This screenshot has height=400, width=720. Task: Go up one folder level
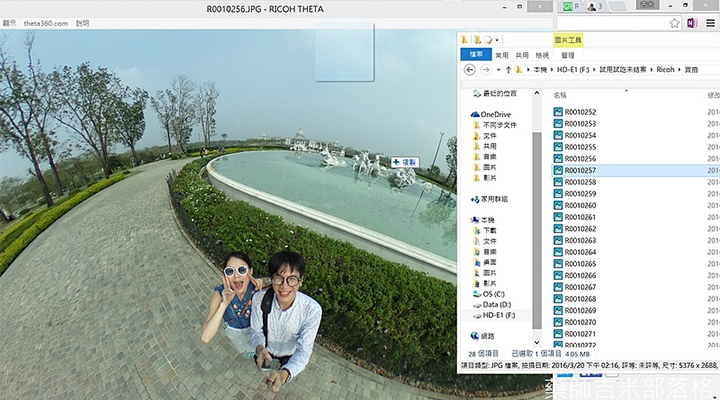[508, 70]
